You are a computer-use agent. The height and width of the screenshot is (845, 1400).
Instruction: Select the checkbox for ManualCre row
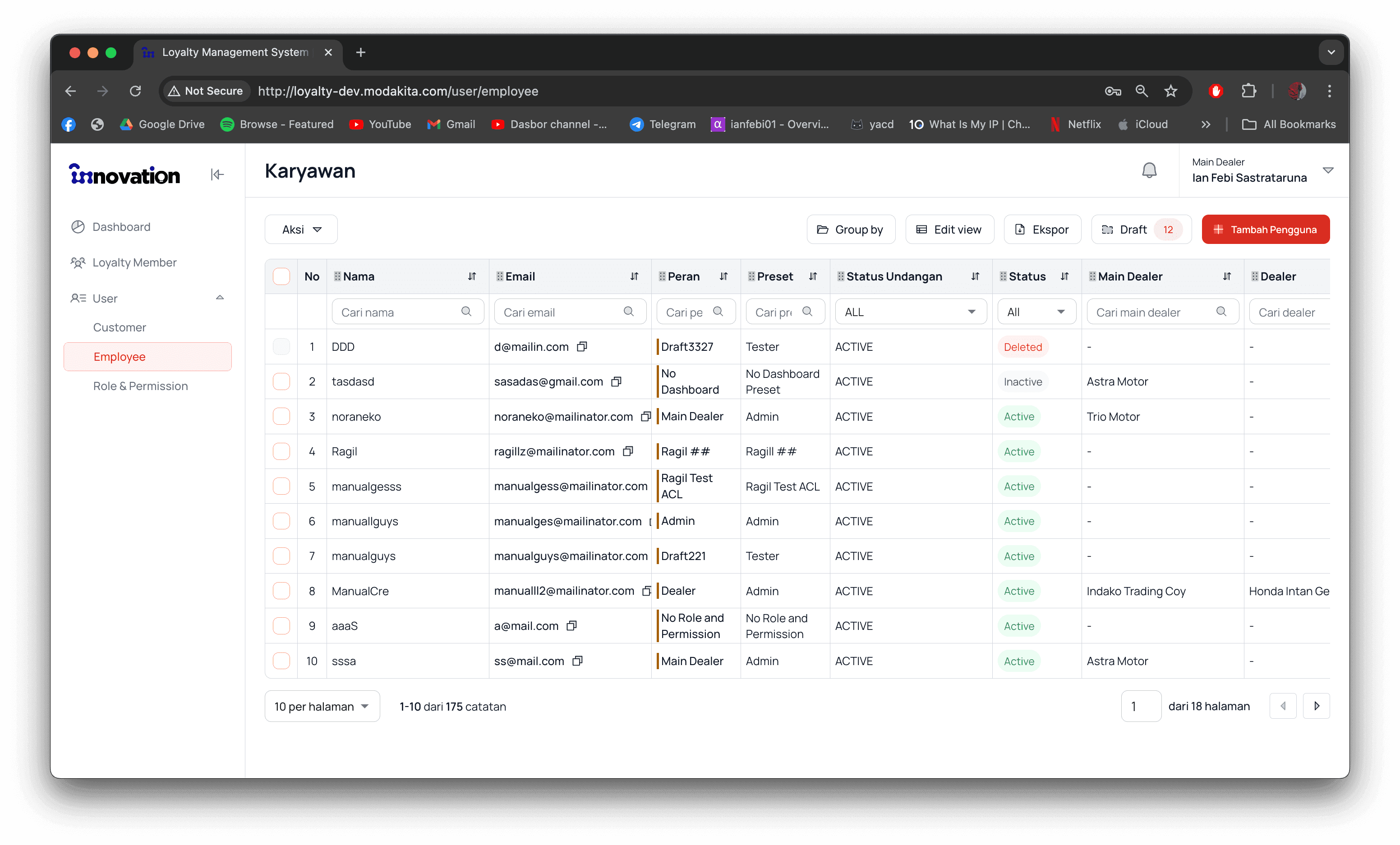pos(281,591)
